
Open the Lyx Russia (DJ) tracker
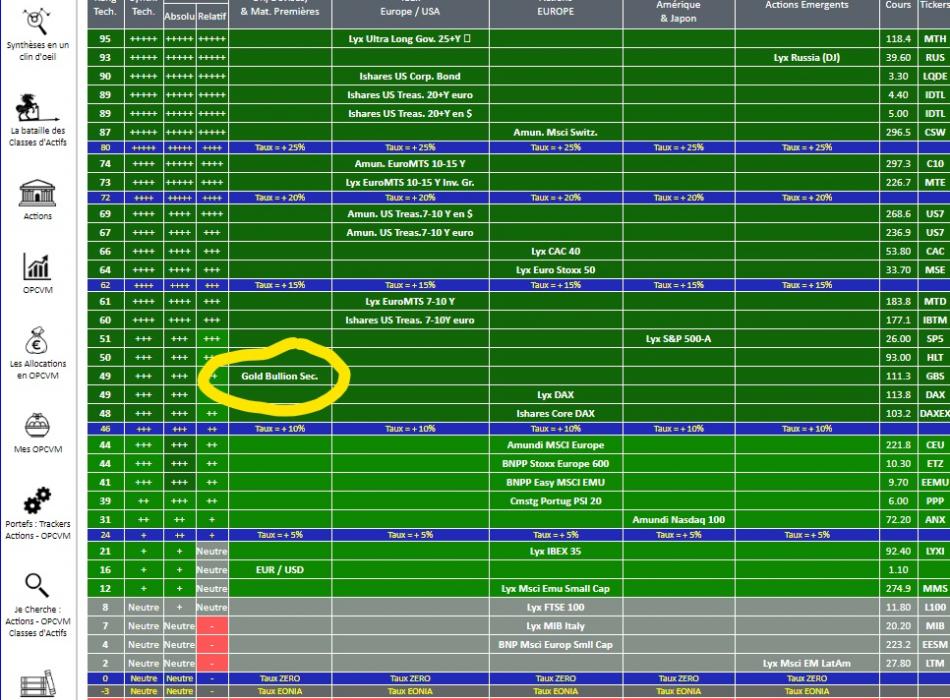806,58
